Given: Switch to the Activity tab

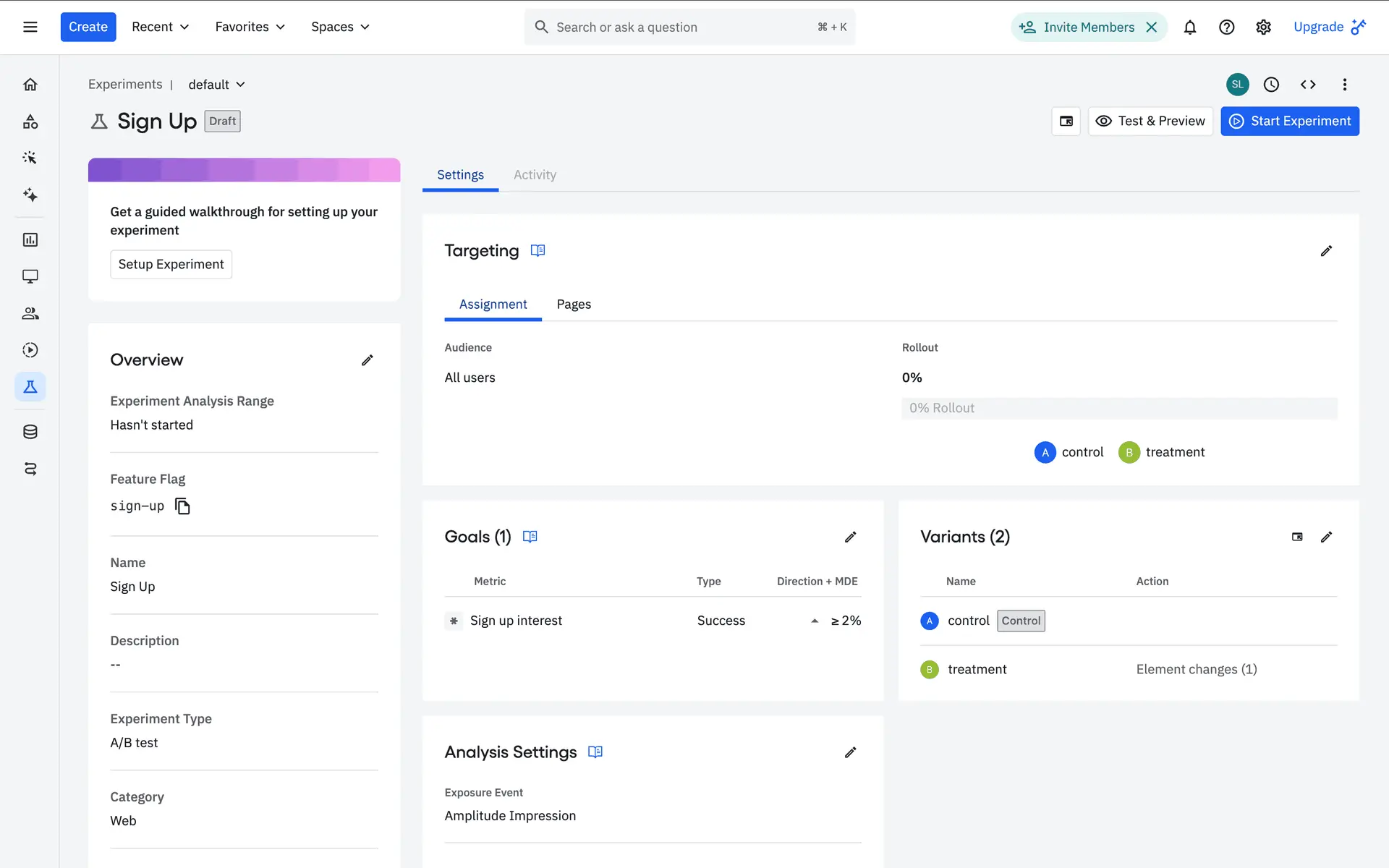Looking at the screenshot, I should (x=535, y=175).
